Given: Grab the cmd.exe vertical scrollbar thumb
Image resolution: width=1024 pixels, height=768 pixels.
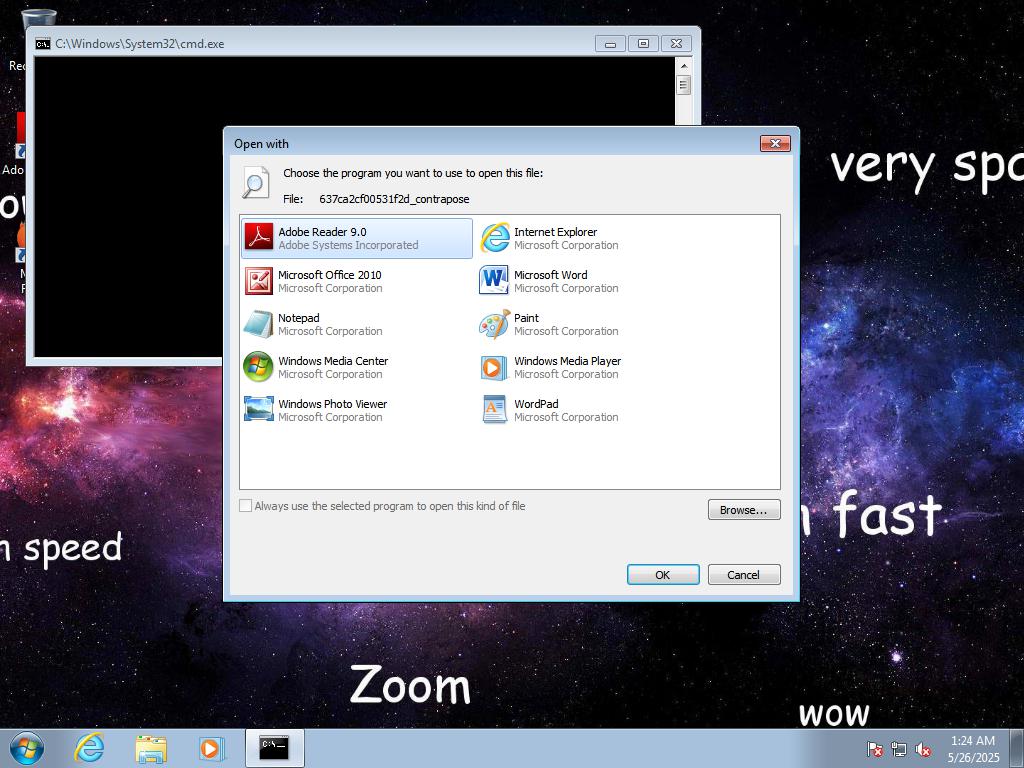Looking at the screenshot, I should (684, 85).
